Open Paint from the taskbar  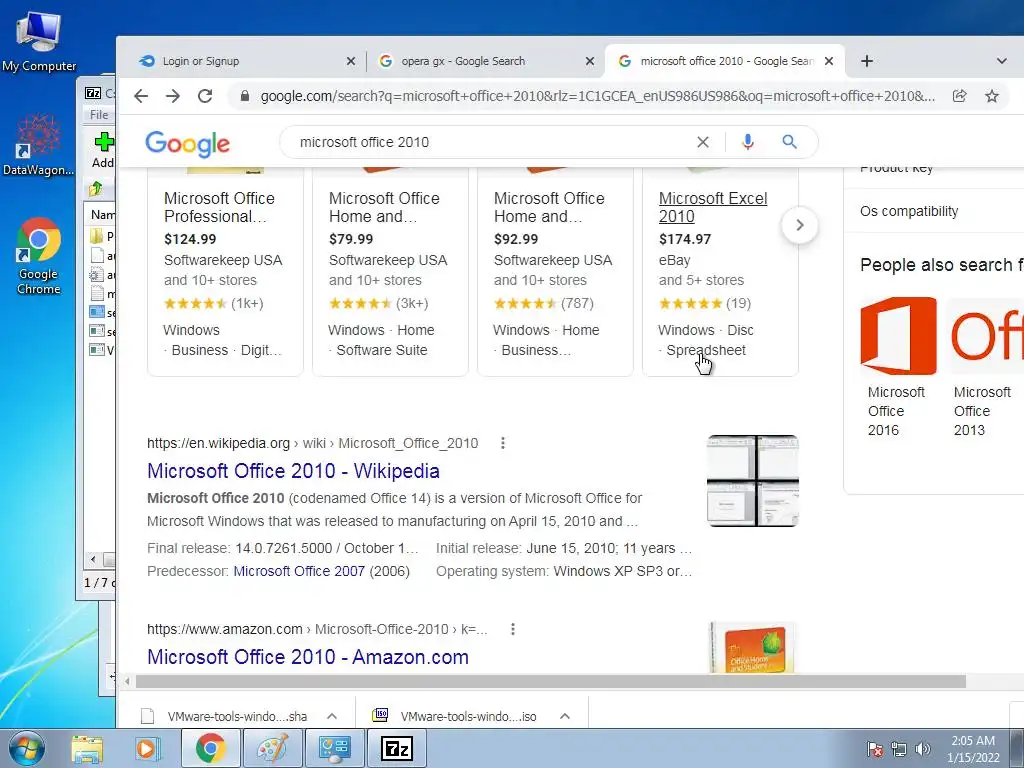[x=272, y=748]
